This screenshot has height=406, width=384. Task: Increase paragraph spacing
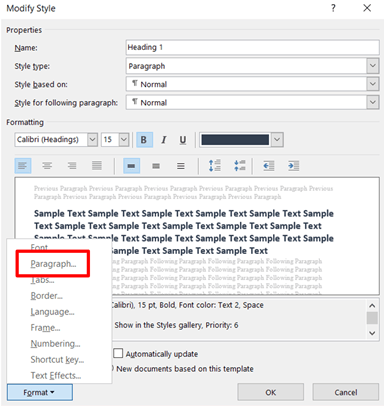coord(215,166)
